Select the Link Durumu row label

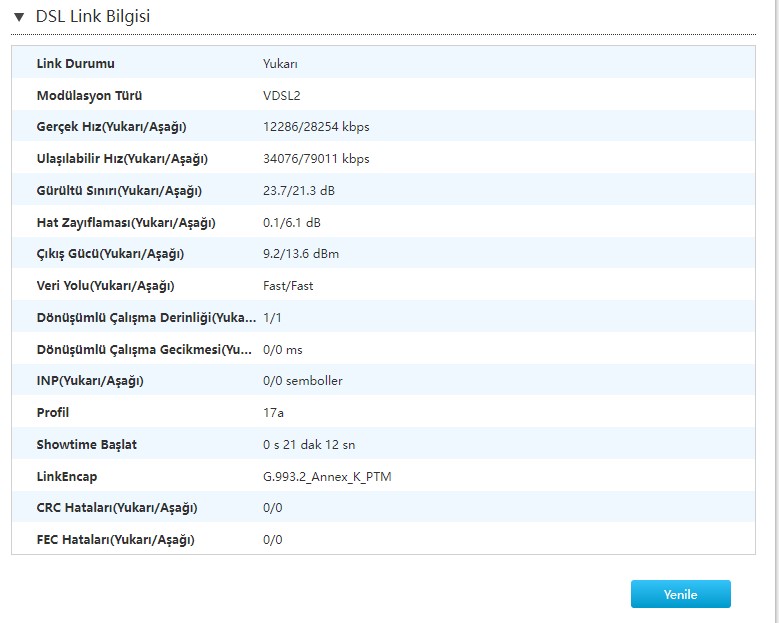pyautogui.click(x=76, y=64)
